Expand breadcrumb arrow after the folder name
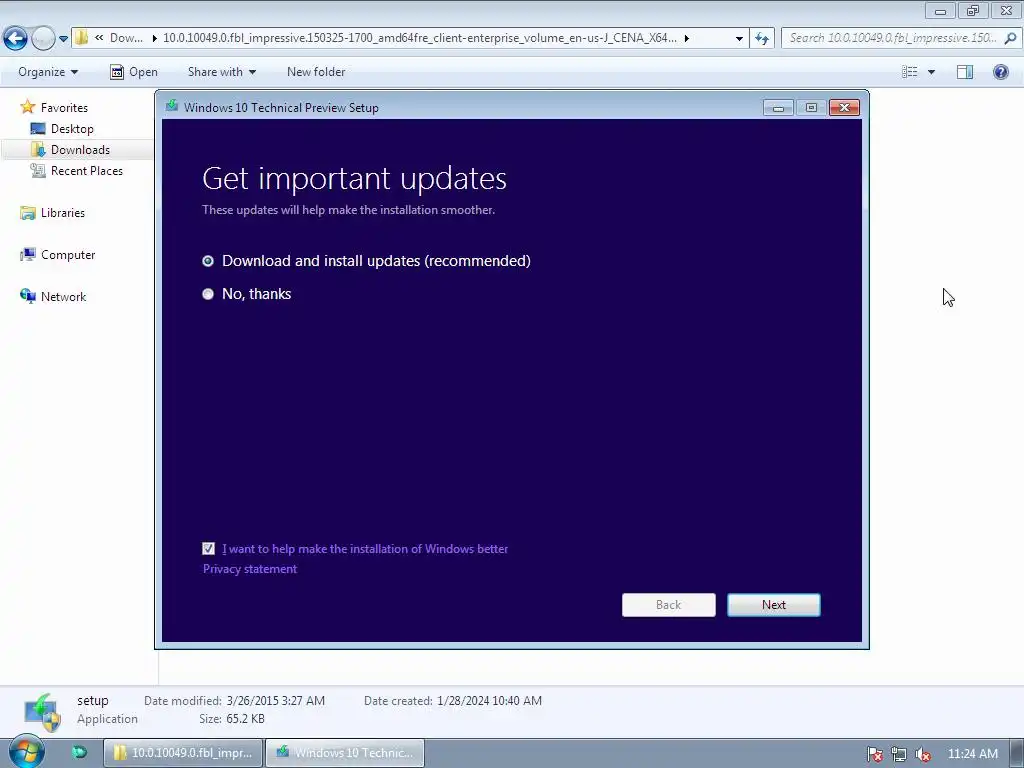 [686, 38]
